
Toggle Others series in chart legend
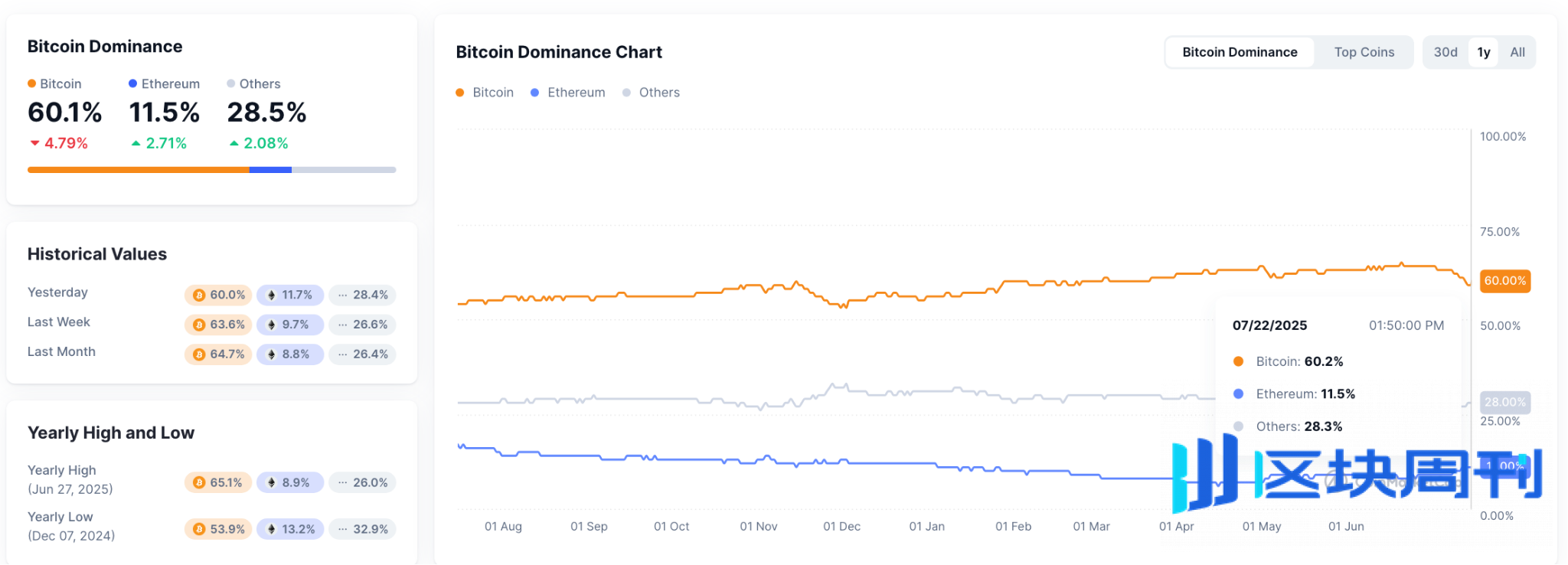[x=651, y=93]
